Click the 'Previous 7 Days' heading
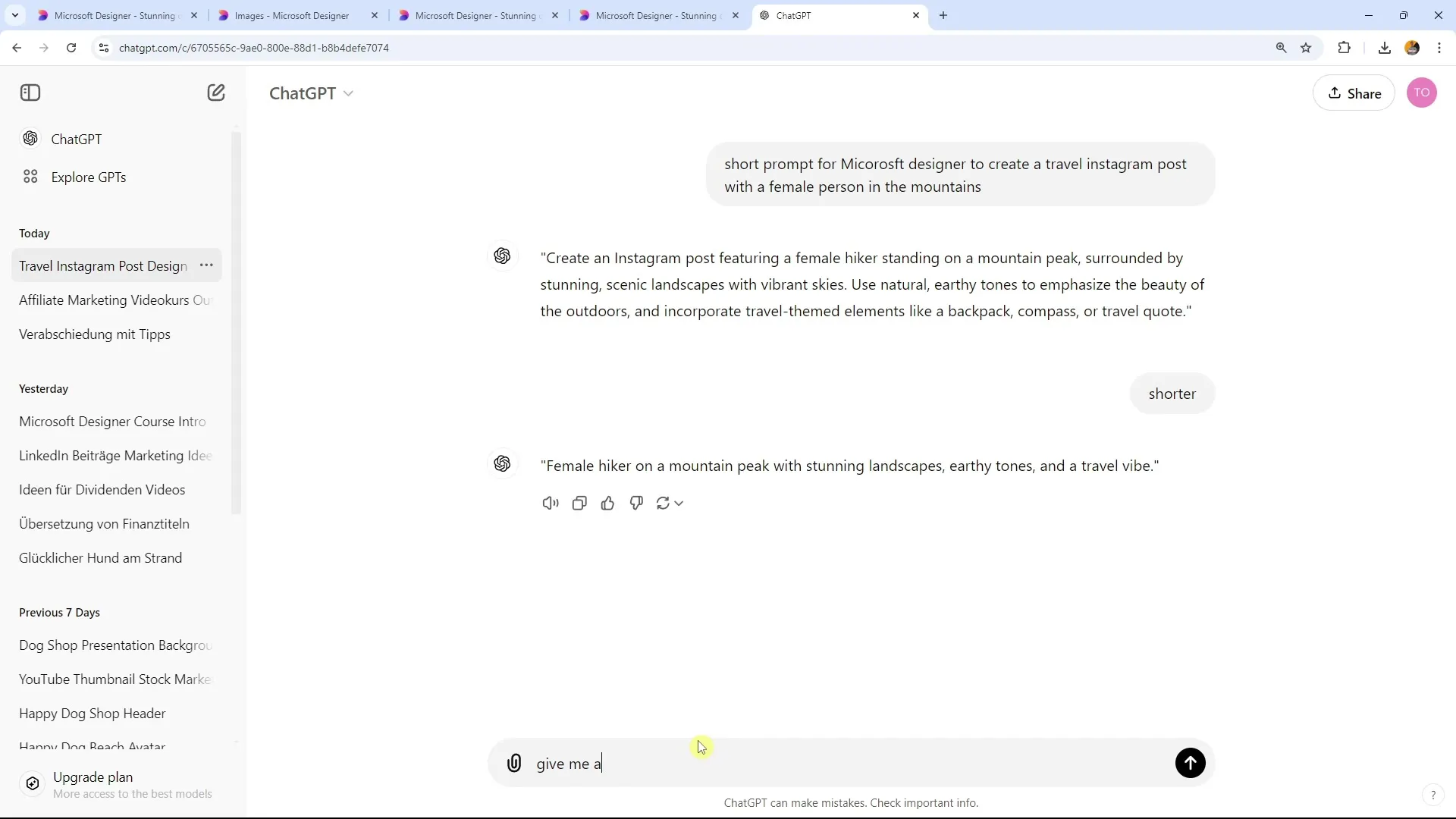This screenshot has height=819, width=1456. click(x=59, y=613)
